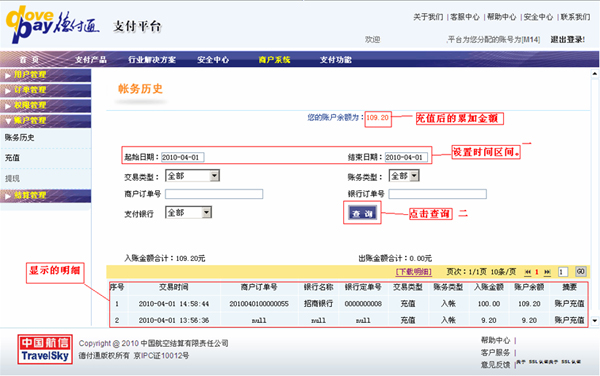Open the 账务类型 dropdown
The width and height of the screenshot is (600, 376).
[404, 176]
